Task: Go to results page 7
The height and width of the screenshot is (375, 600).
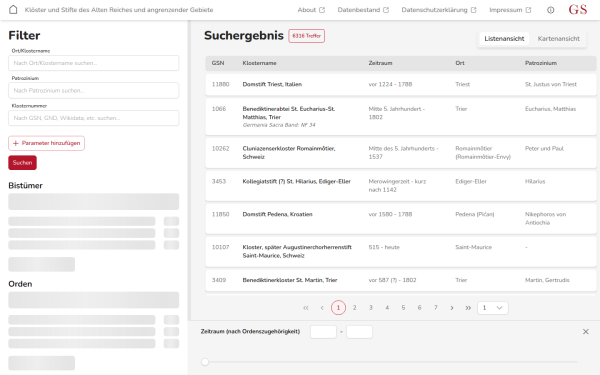Action: (x=435, y=308)
